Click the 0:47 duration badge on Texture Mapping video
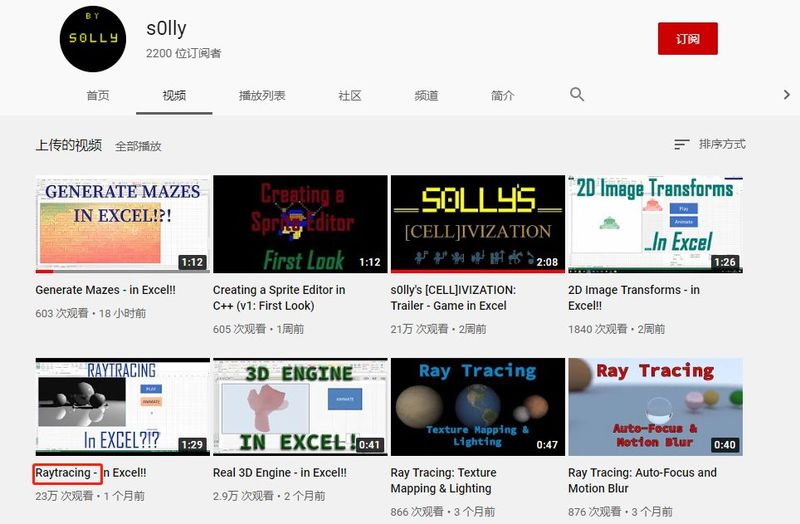The height and width of the screenshot is (524, 800). point(547,445)
